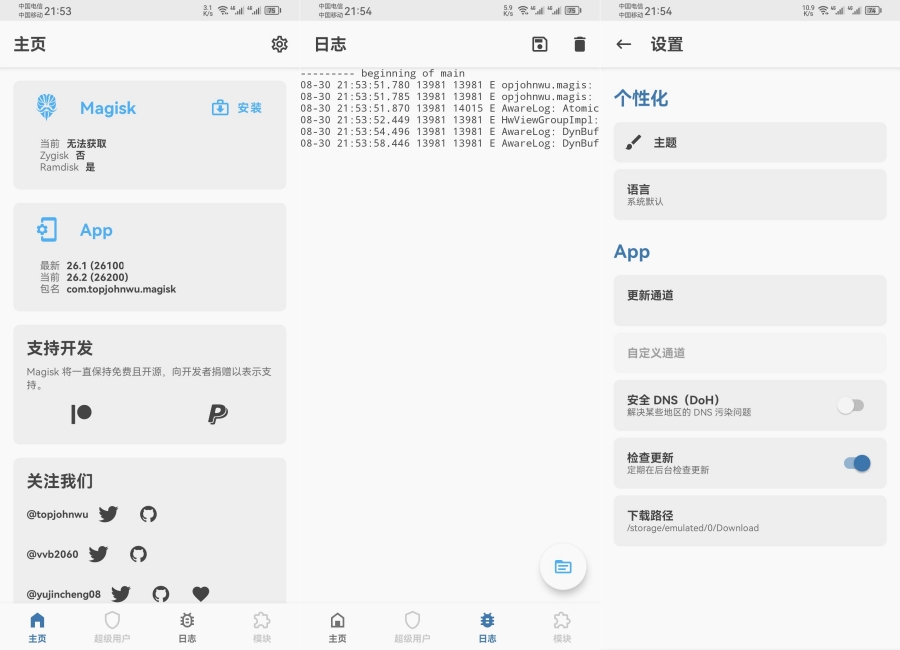Clear the log with the trash icon
This screenshot has height=650, width=900.
tap(580, 44)
